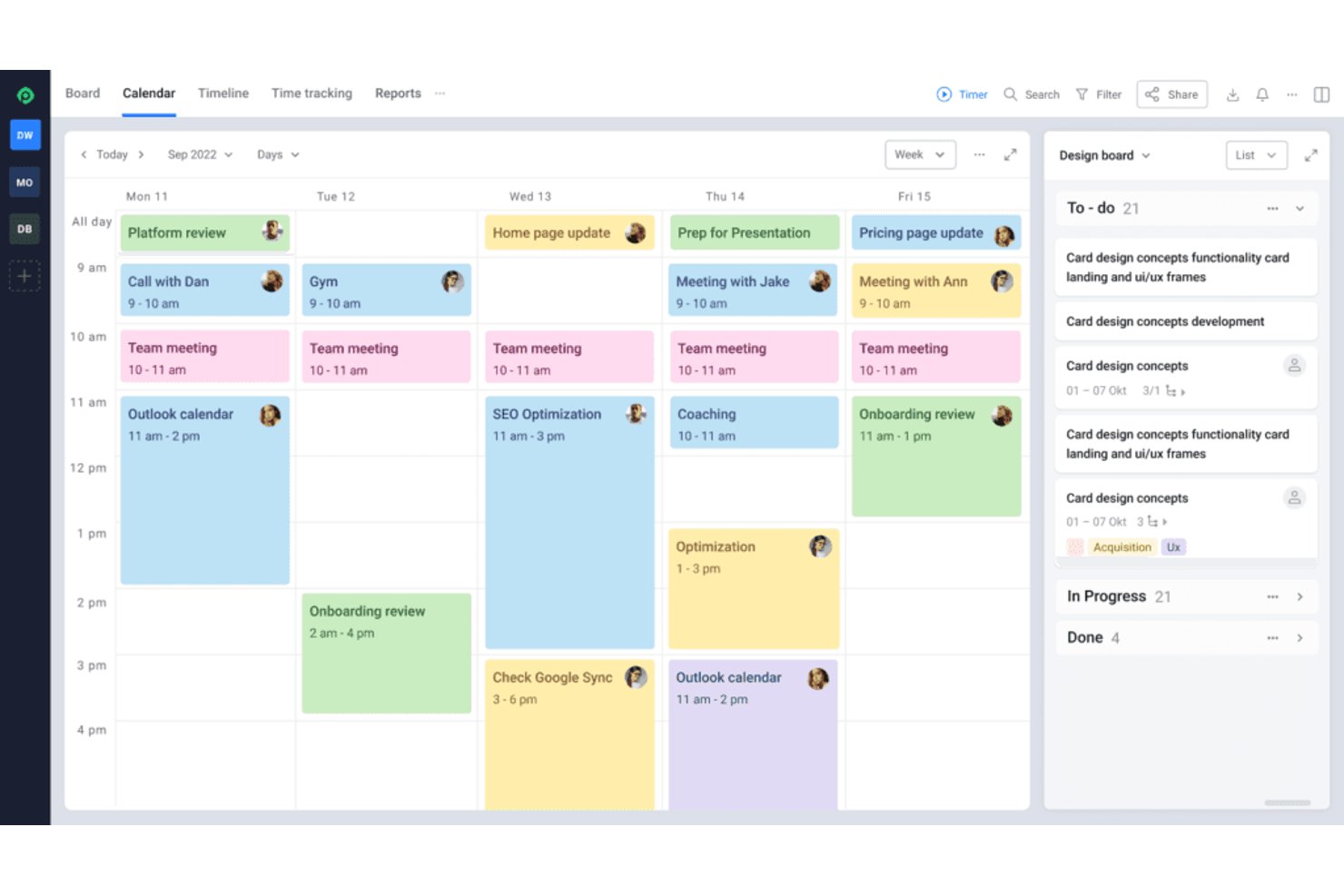Open the Check Google Sync event

pos(569,734)
